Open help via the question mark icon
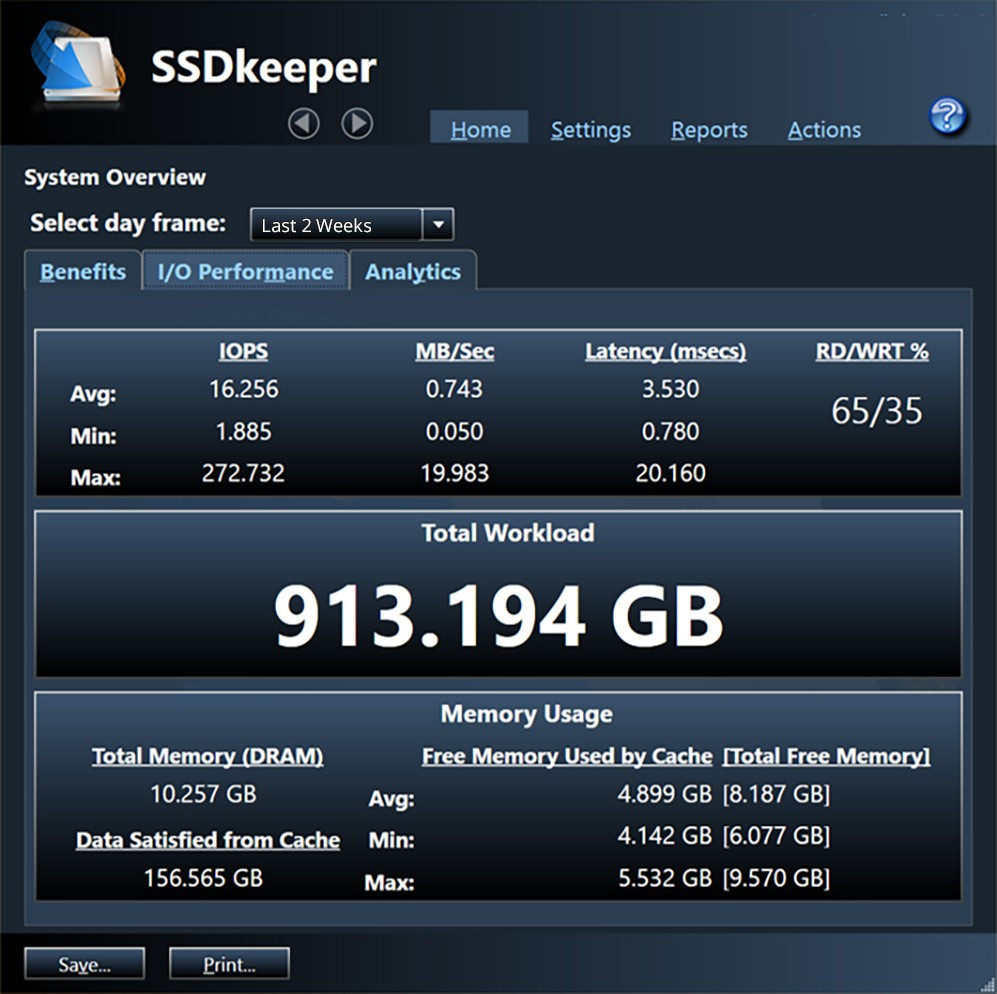Image resolution: width=997 pixels, height=994 pixels. [947, 115]
